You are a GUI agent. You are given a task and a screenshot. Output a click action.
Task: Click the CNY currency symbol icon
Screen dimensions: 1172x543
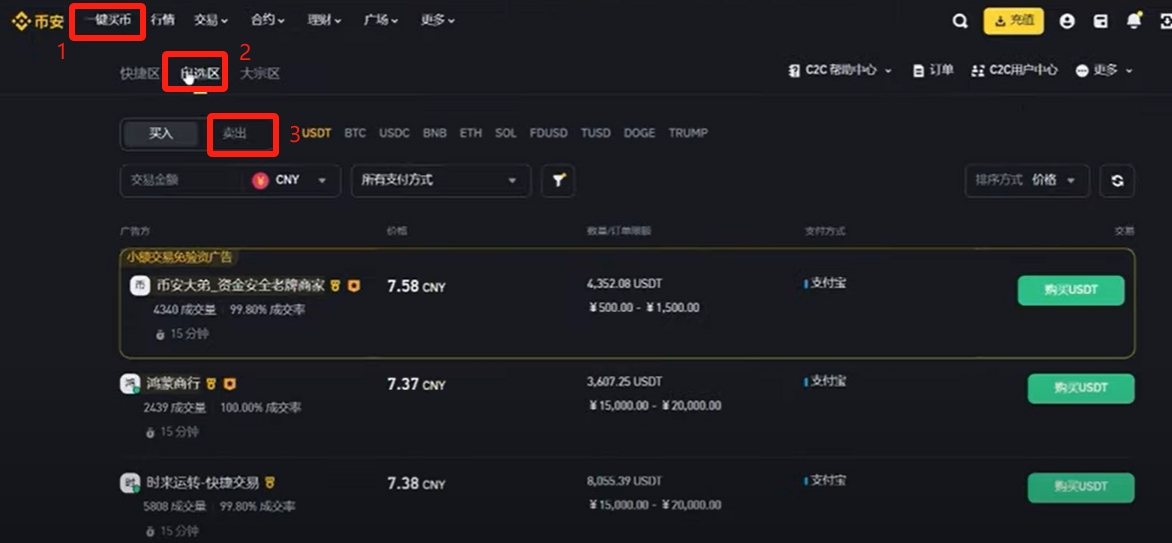260,180
